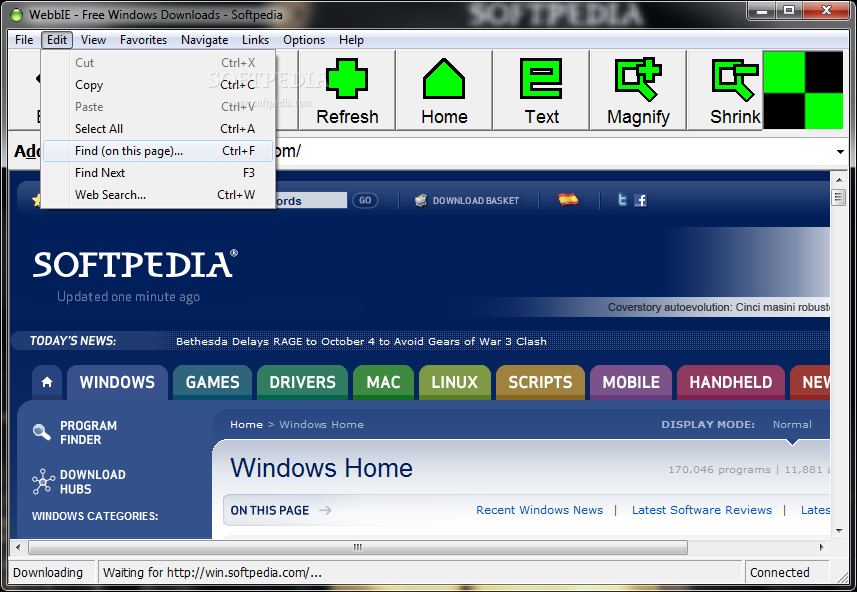
Task: Switch to the HANDHELD tab
Action: pyautogui.click(x=731, y=382)
